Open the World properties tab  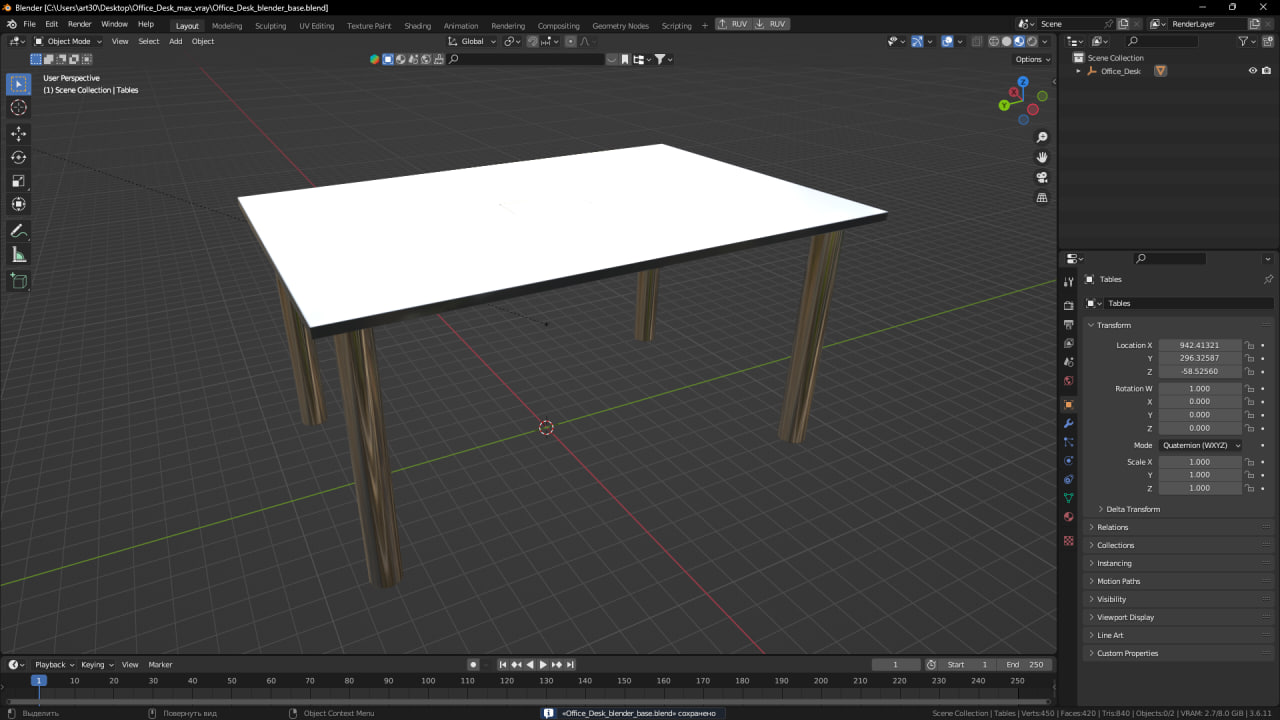(1069, 381)
